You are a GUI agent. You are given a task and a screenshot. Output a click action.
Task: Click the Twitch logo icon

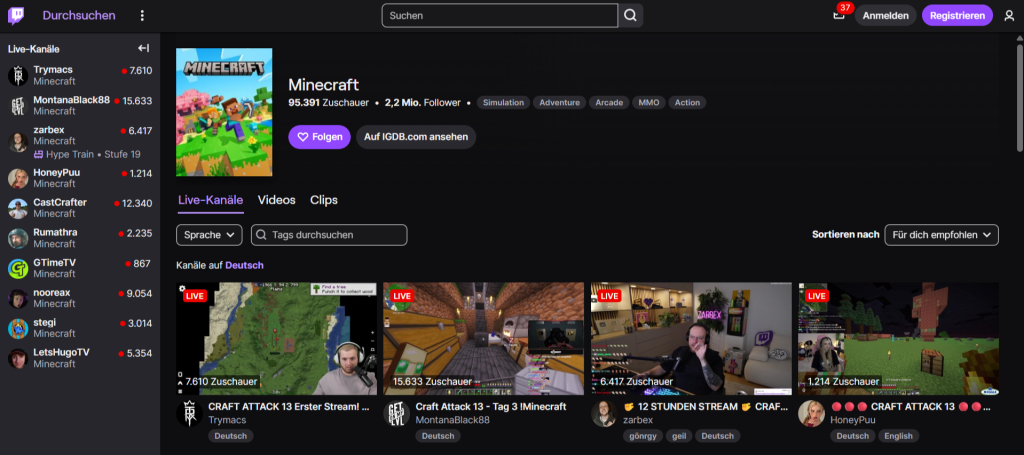tap(16, 16)
